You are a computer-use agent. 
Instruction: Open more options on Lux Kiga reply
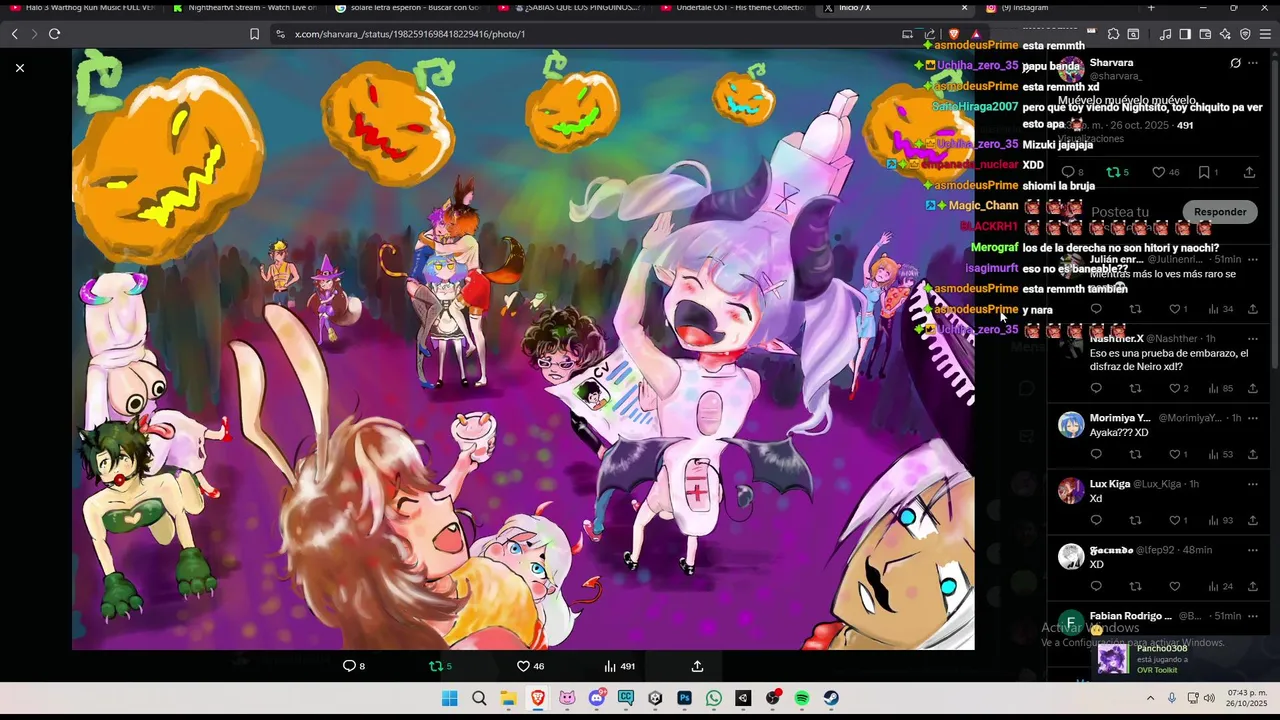pos(1252,484)
